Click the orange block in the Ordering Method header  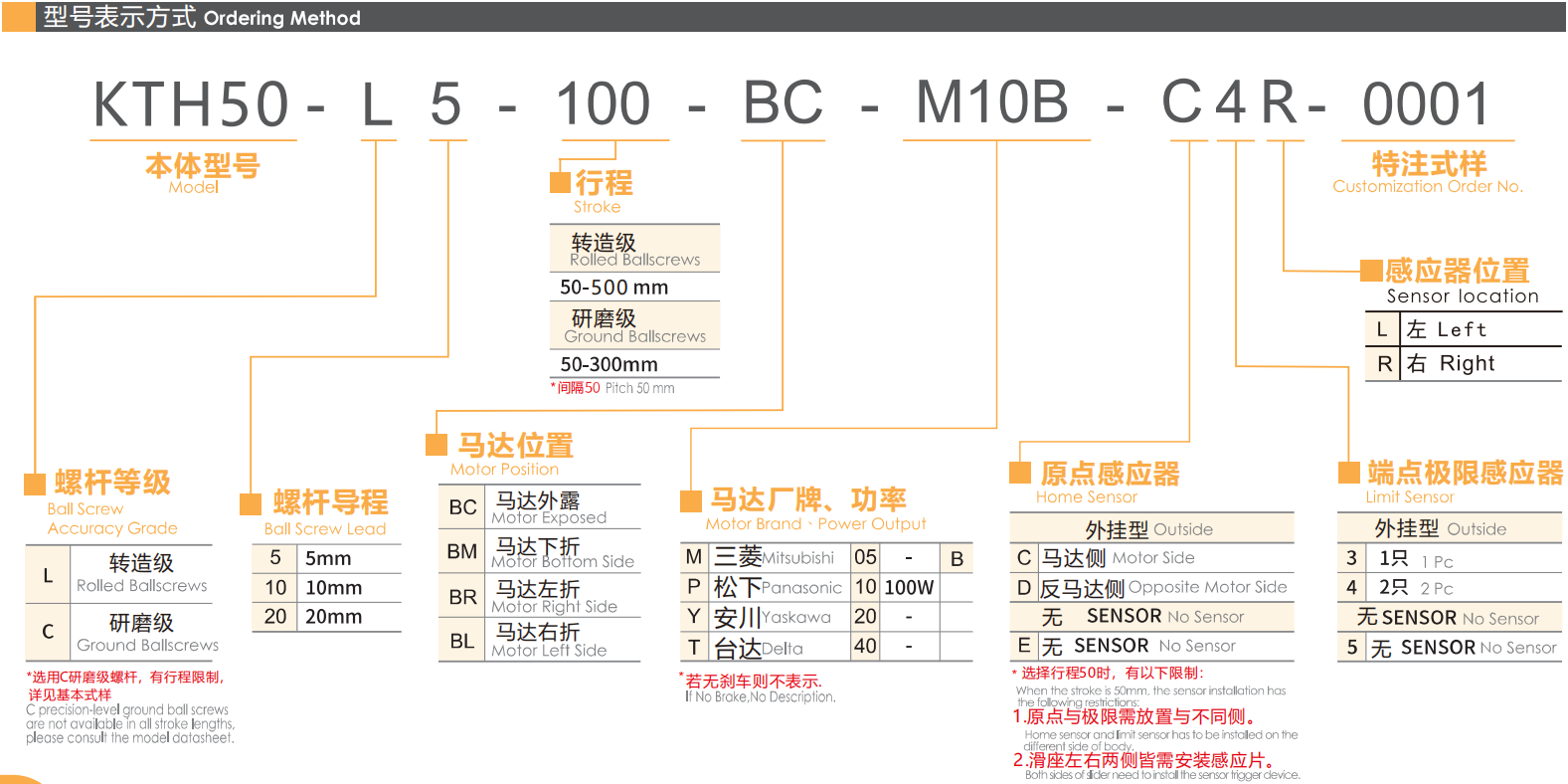tap(18, 17)
